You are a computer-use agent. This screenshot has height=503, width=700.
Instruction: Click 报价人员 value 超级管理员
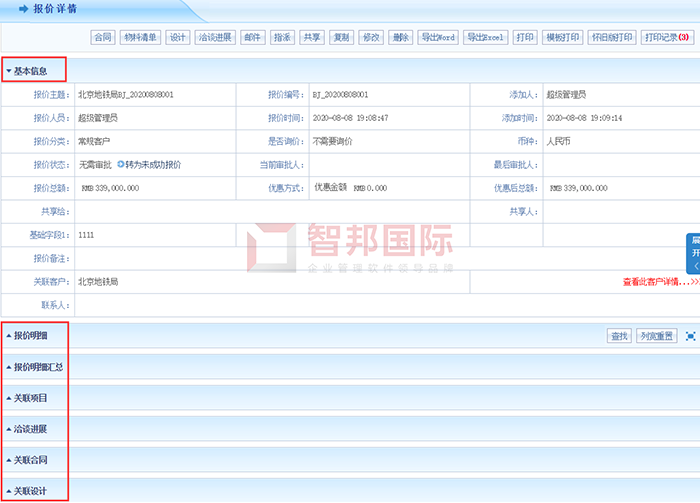[x=98, y=118]
